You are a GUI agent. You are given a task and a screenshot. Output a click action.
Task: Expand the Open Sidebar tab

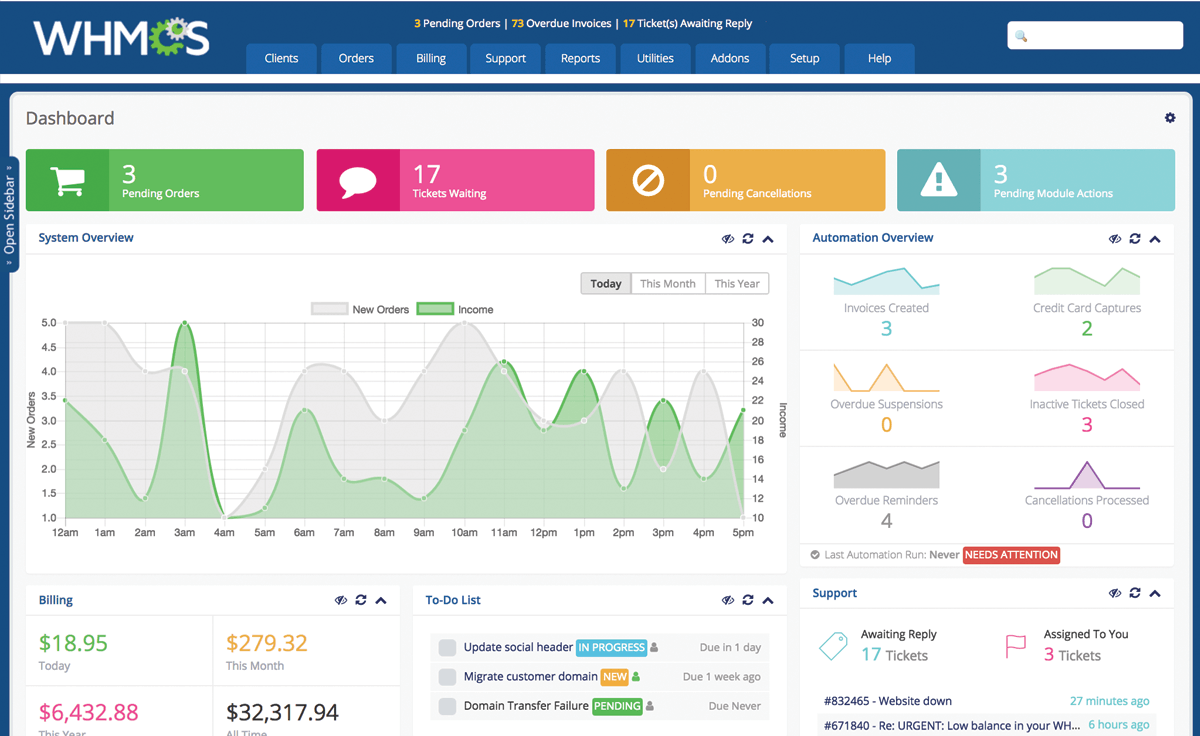coord(10,215)
